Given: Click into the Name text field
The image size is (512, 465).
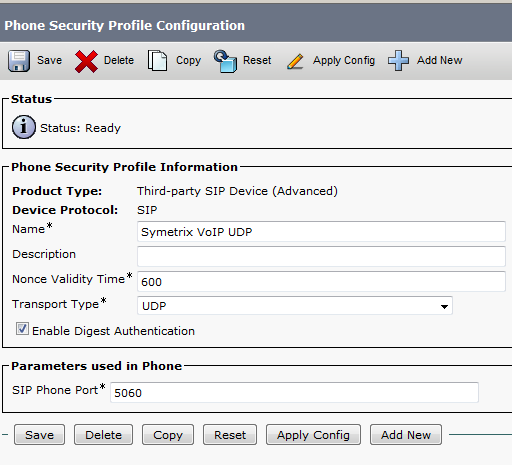Looking at the screenshot, I should [321, 231].
